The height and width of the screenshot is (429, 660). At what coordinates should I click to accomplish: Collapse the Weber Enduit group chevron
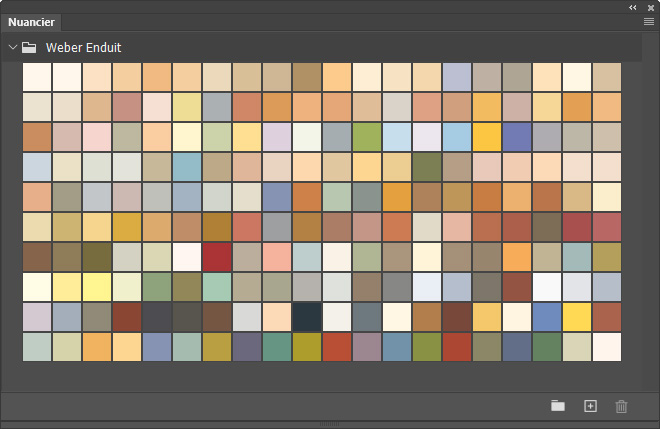[13, 47]
